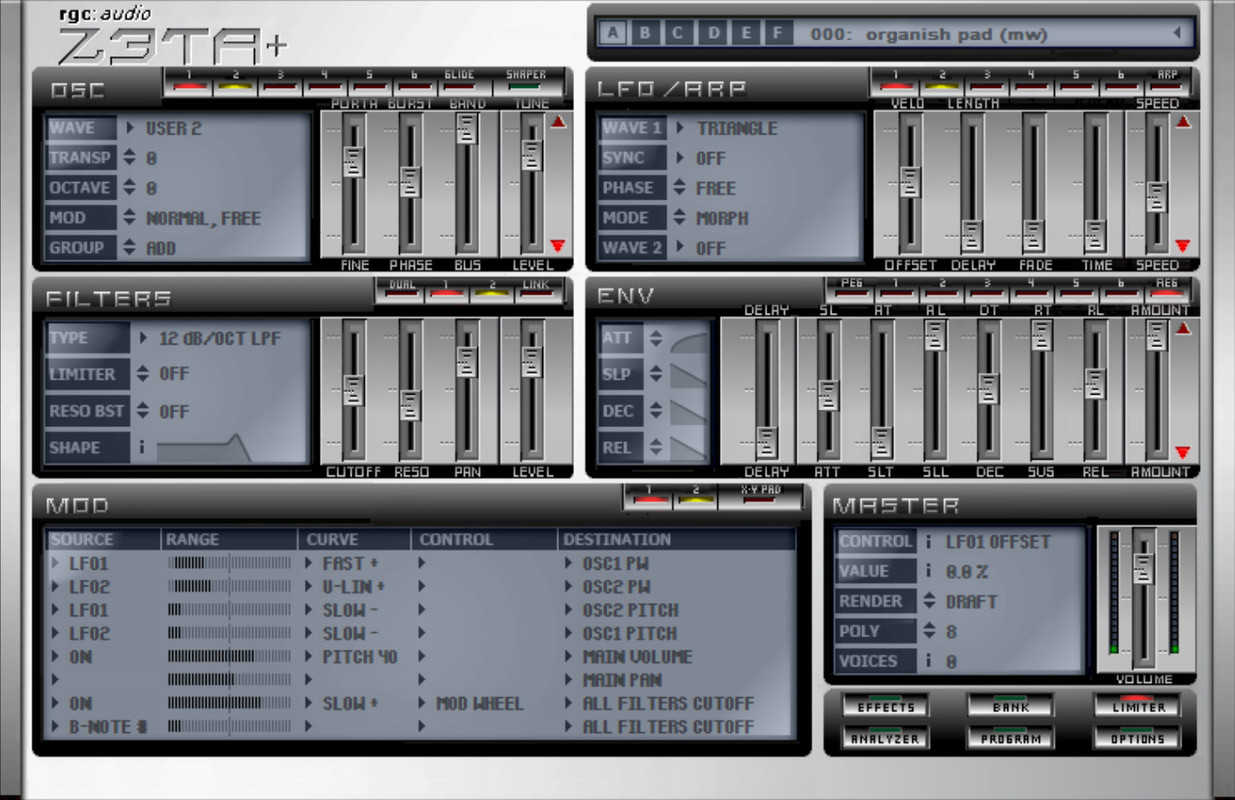Screen dimensions: 1235x800
Task: Select the PEG envelope button
Action: [x=851, y=290]
